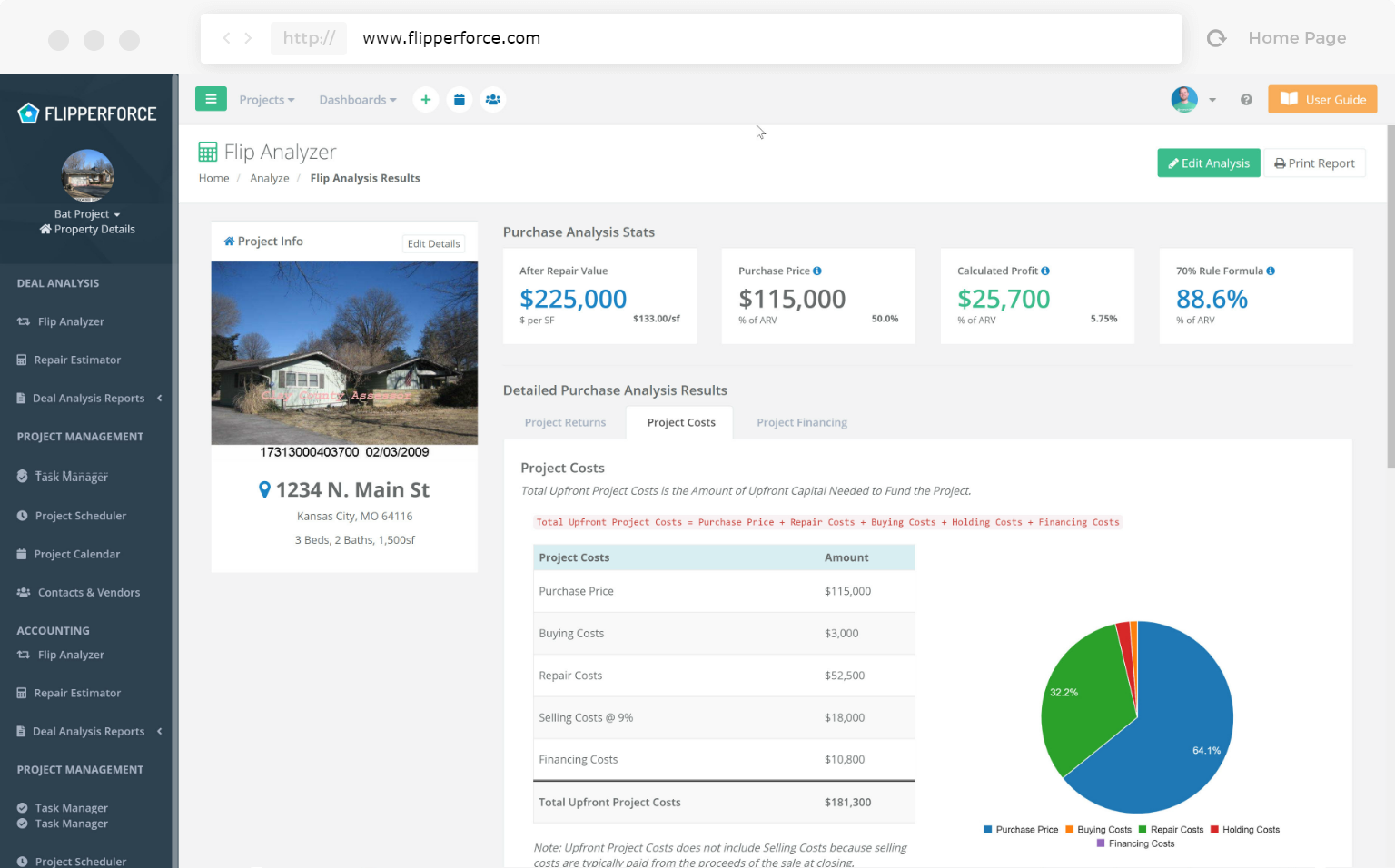The image size is (1395, 868).
Task: Open the Bat Project selector dropdown
Action: (x=86, y=213)
